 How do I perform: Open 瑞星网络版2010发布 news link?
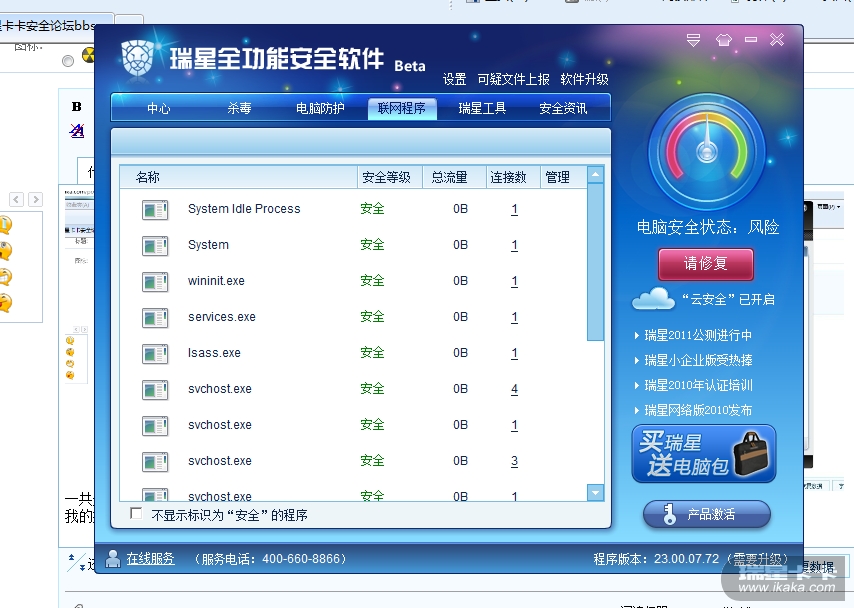coord(698,410)
